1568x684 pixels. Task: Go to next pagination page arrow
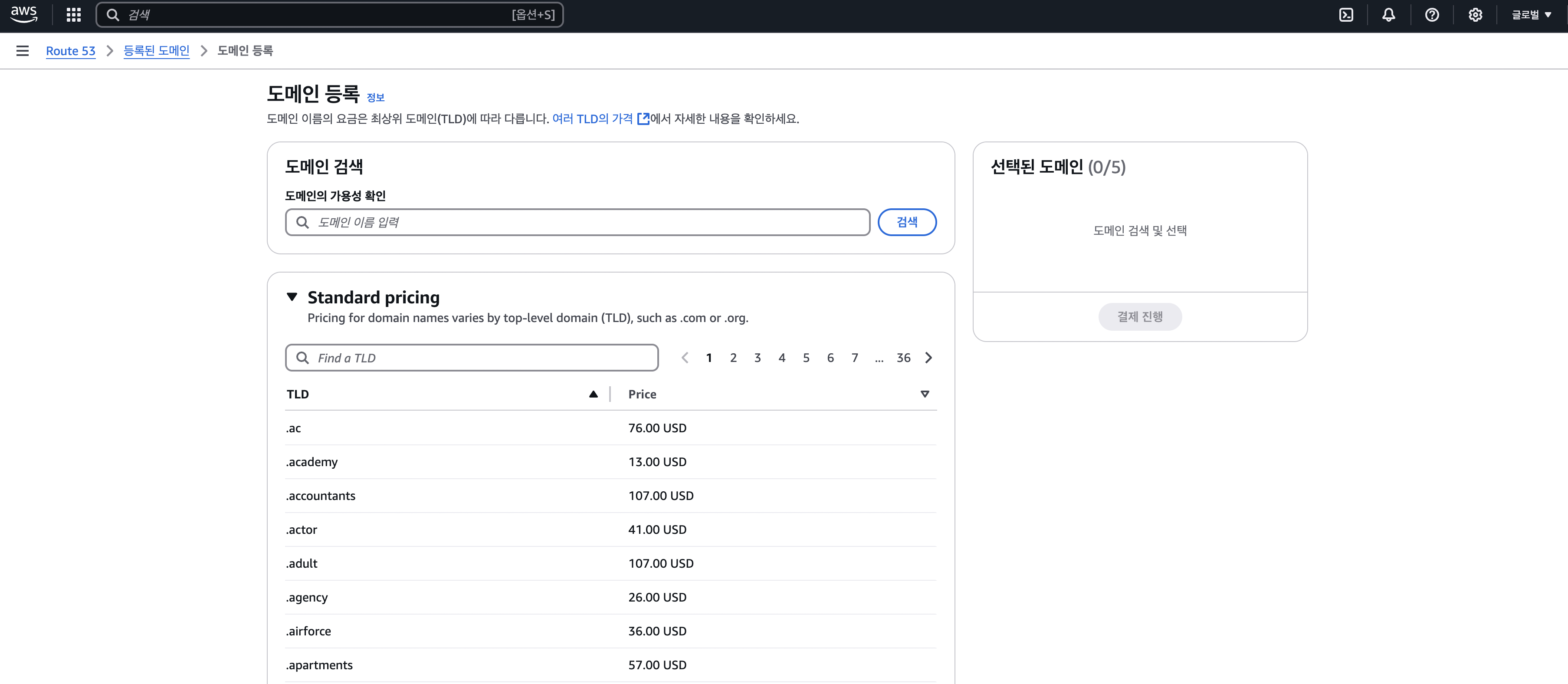tap(928, 358)
